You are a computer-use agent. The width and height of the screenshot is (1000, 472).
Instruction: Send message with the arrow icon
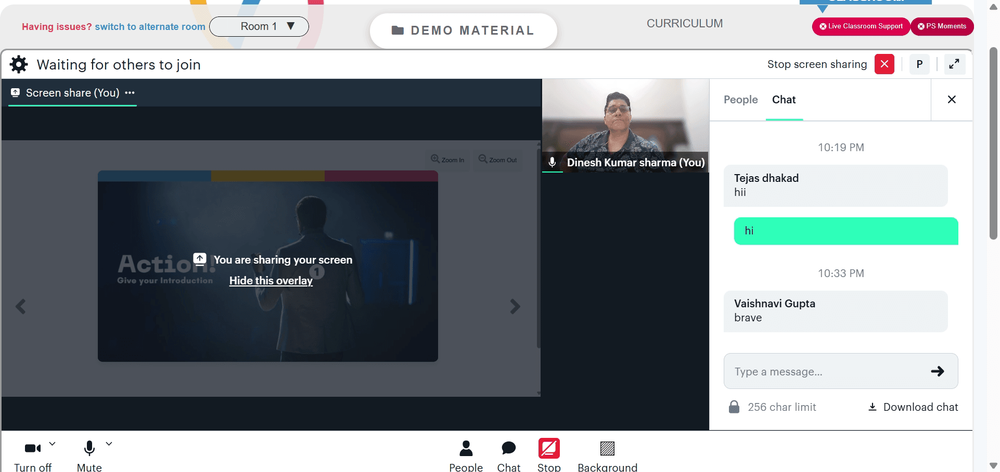pyautogui.click(x=937, y=371)
